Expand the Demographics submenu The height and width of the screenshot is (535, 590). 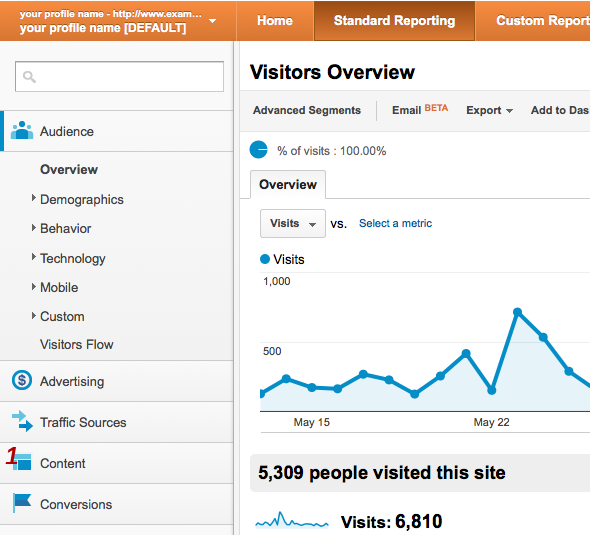33,198
